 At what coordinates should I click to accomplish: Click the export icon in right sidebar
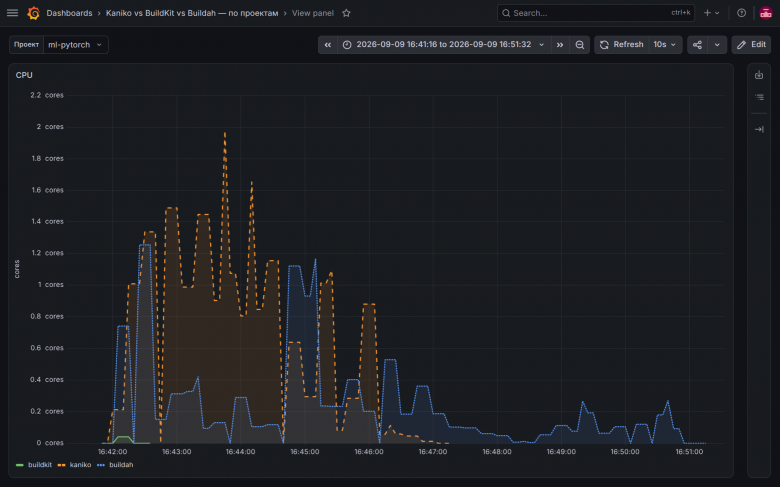pyautogui.click(x=759, y=75)
